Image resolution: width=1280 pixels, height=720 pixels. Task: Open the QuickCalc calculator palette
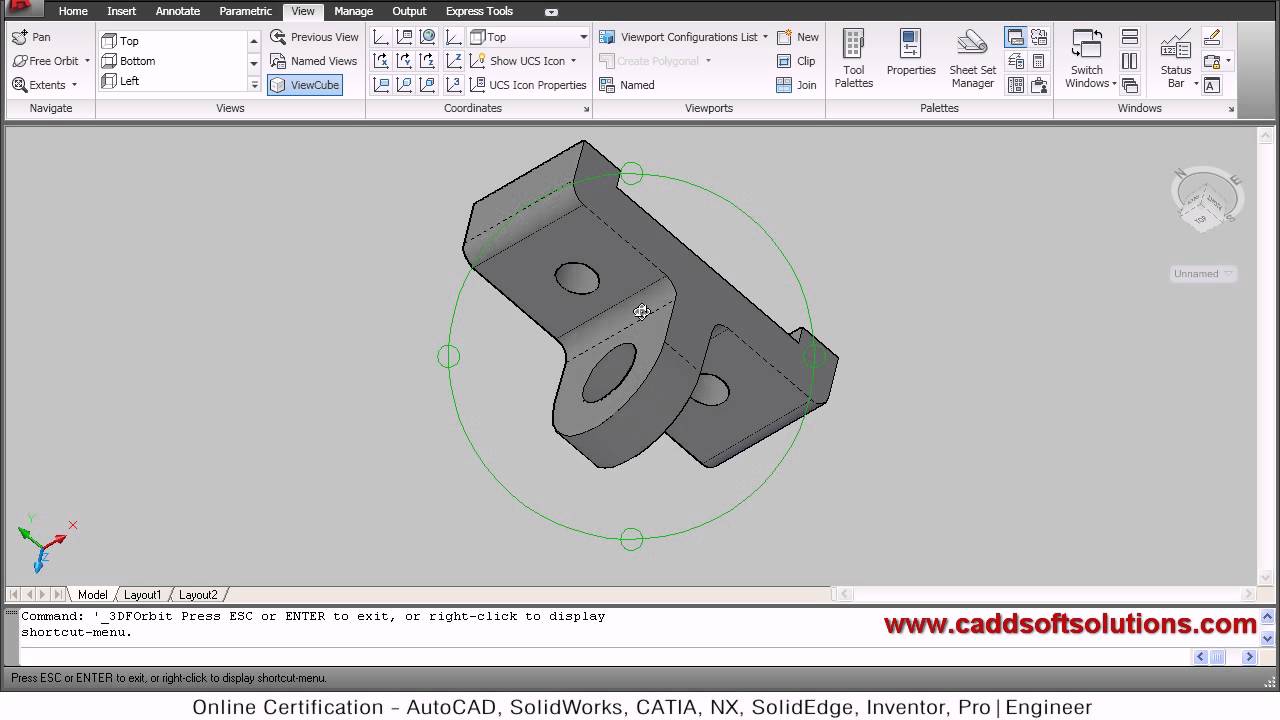pos(1038,62)
